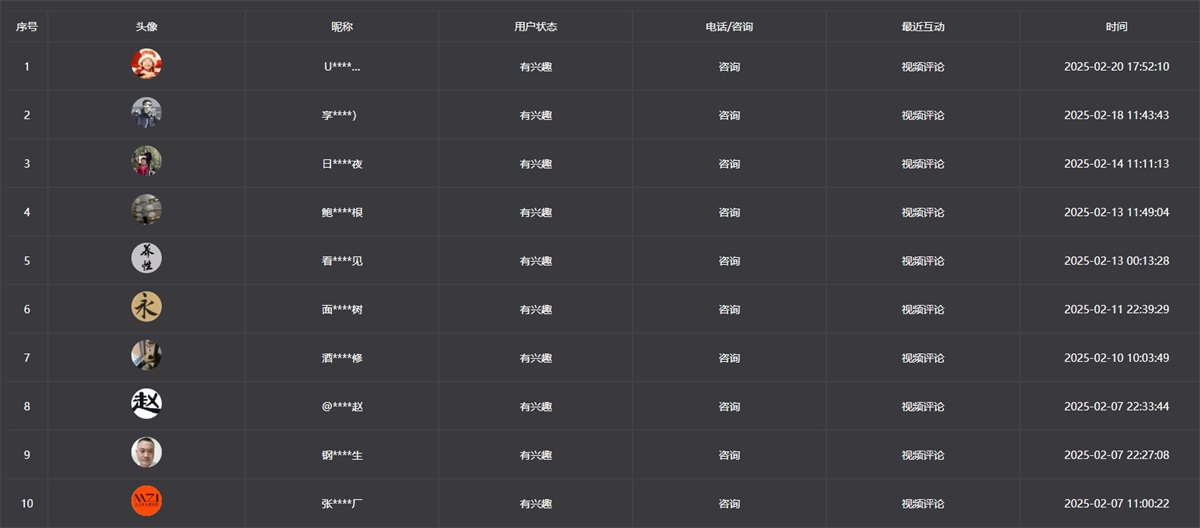Click the 电话/咨询 column header

(x=729, y=27)
